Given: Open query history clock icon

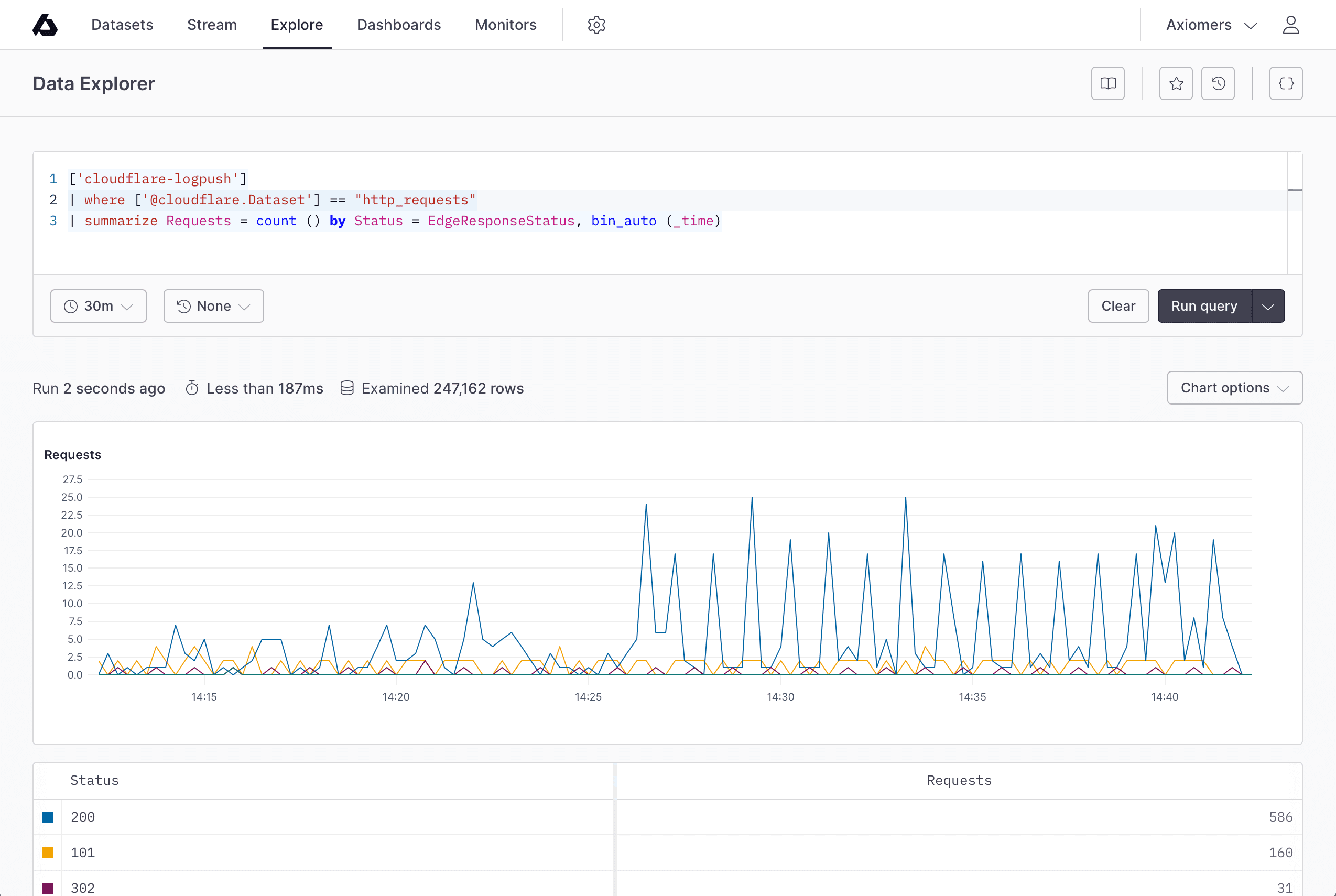Looking at the screenshot, I should (x=1218, y=83).
